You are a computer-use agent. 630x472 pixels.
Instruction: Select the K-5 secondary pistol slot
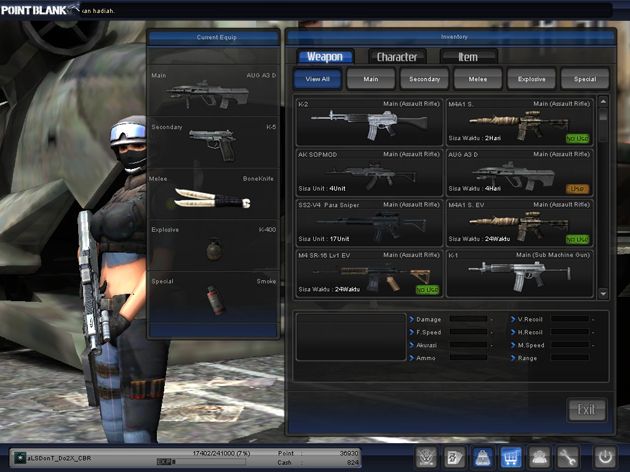coord(213,143)
